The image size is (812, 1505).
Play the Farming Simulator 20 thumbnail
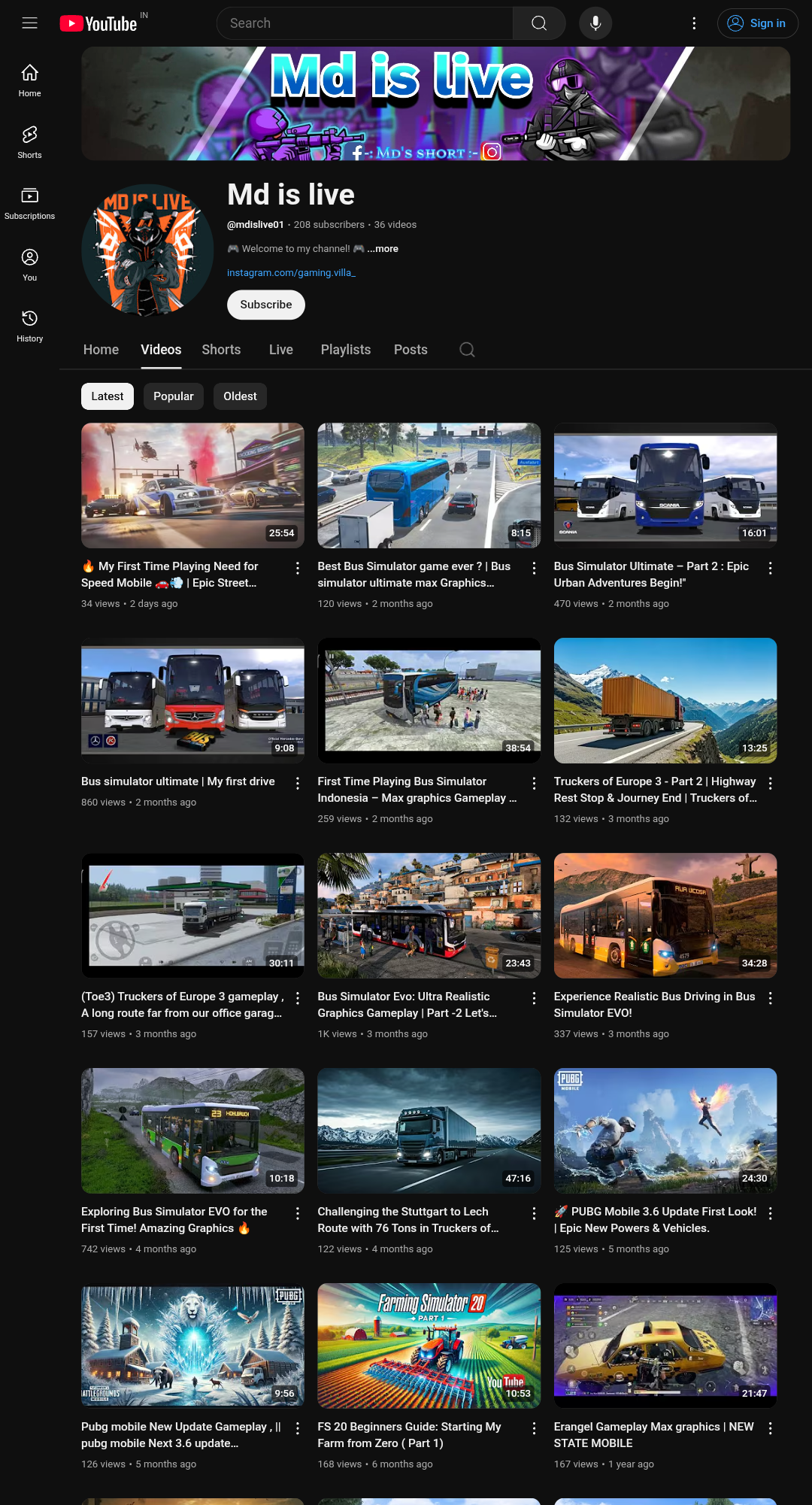point(429,1346)
